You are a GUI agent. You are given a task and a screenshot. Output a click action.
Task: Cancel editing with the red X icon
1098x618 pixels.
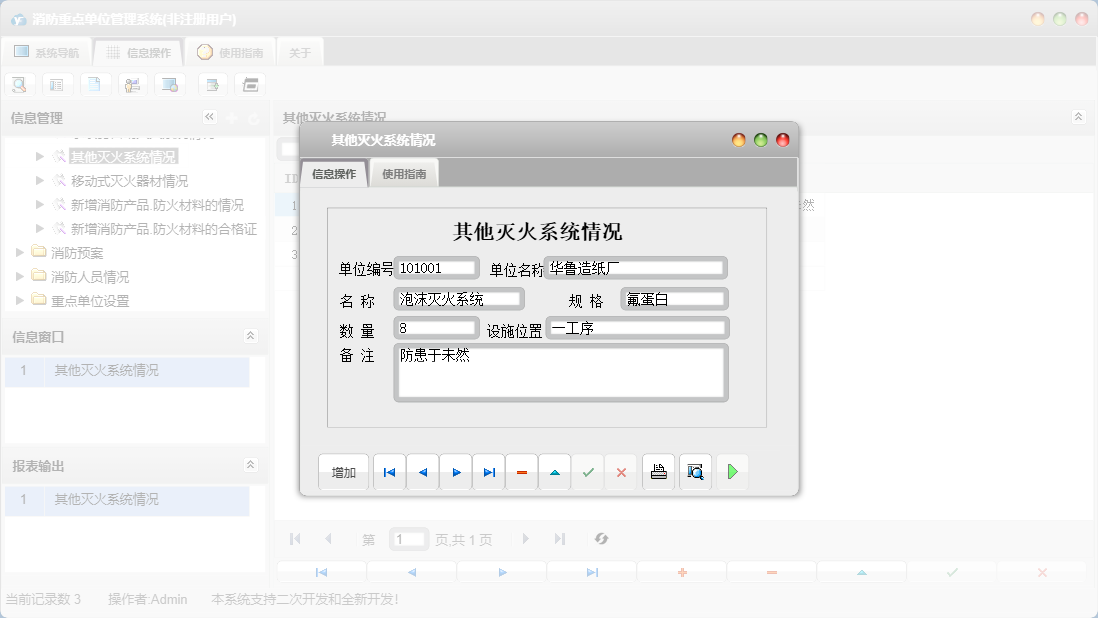click(x=621, y=471)
